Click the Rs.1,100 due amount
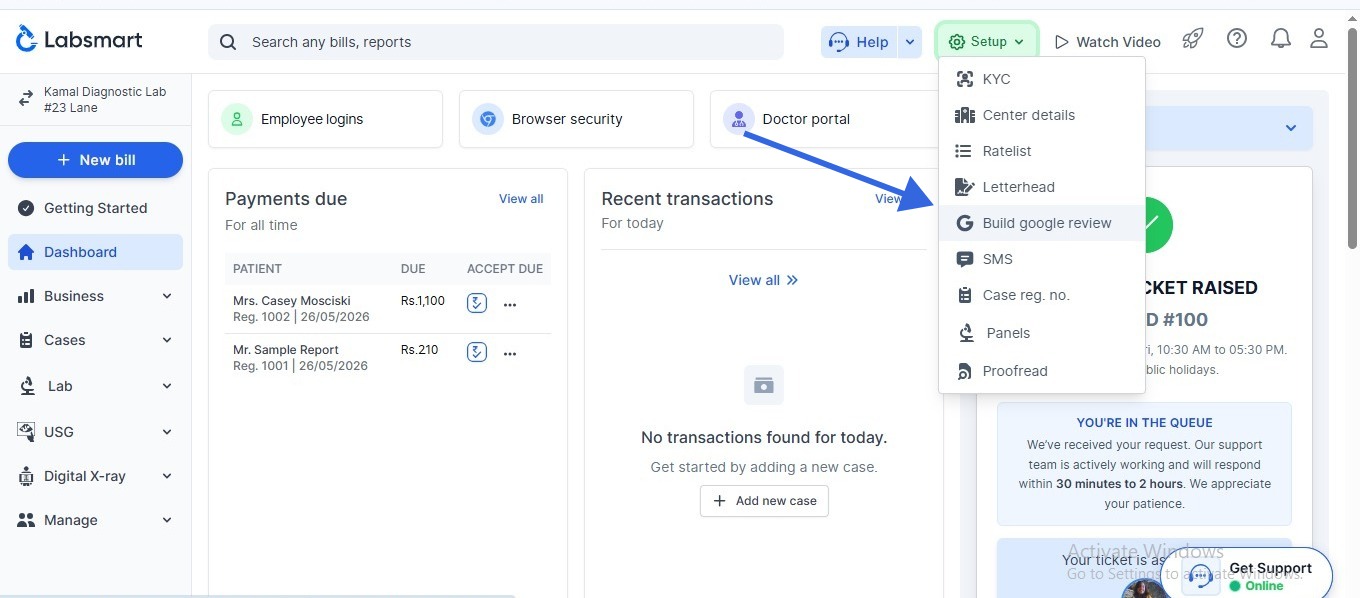 click(423, 301)
